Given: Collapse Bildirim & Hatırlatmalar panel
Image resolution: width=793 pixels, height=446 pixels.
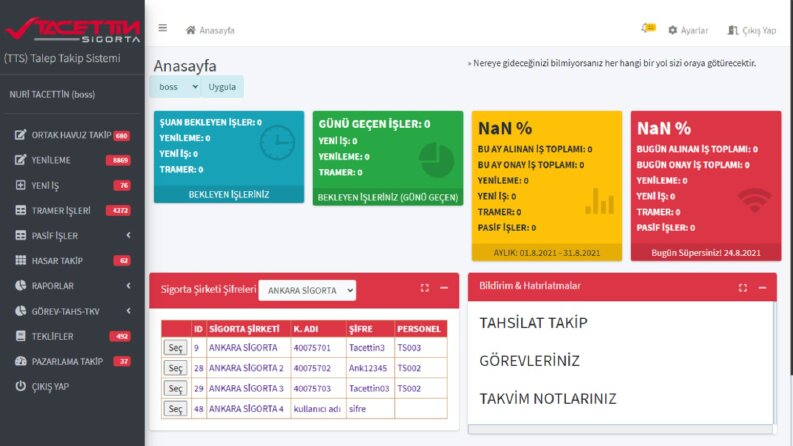Looking at the screenshot, I should point(762,288).
